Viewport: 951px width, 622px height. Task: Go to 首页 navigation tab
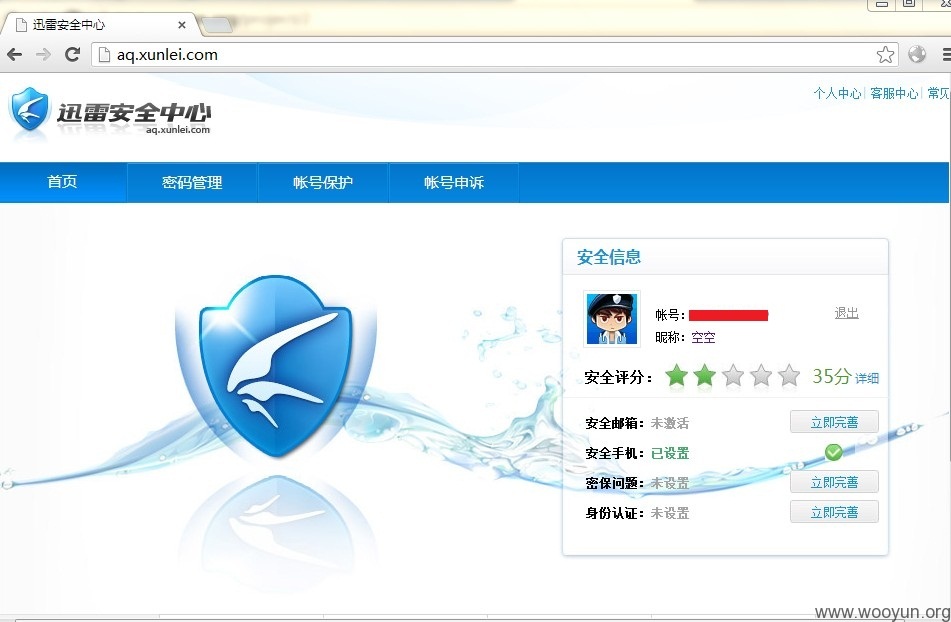[x=62, y=182]
